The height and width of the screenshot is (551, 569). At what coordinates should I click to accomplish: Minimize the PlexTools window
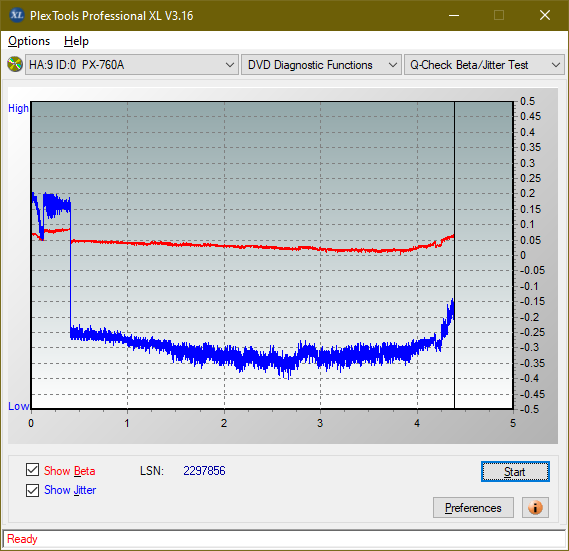(x=454, y=15)
